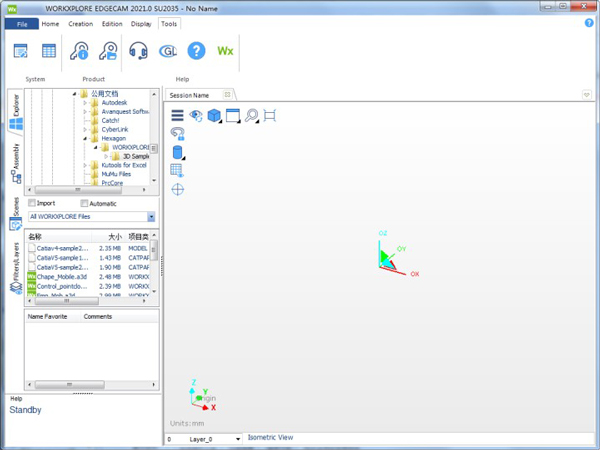Click the green Wx about icon

pos(225,51)
